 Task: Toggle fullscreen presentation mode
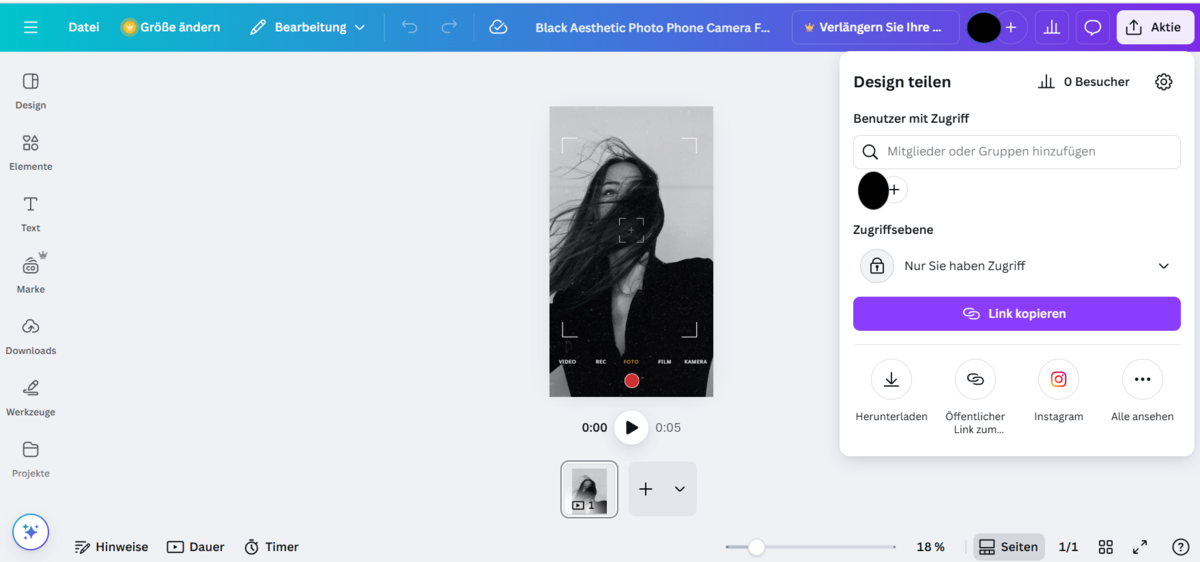pyautogui.click(x=1140, y=547)
